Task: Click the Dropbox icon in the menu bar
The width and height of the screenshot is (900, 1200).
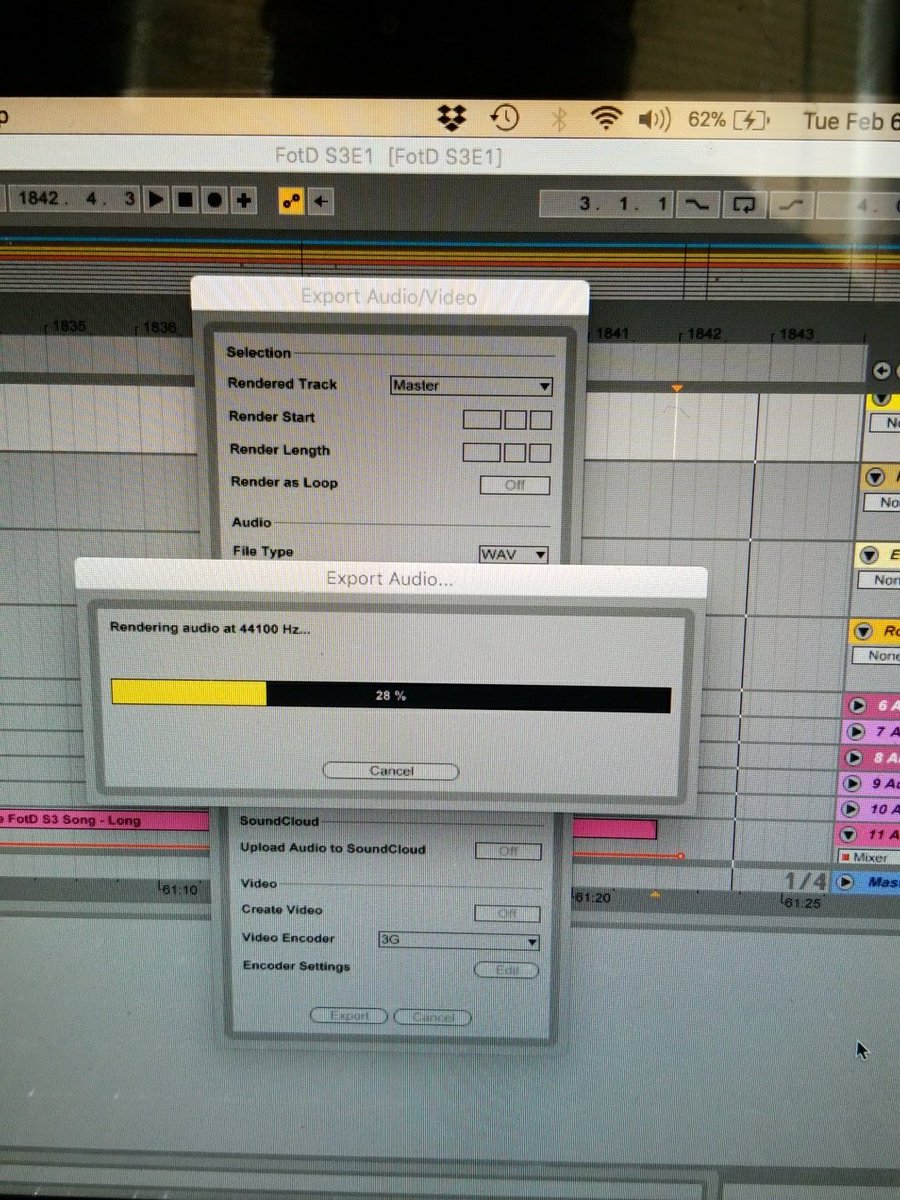Action: point(452,117)
